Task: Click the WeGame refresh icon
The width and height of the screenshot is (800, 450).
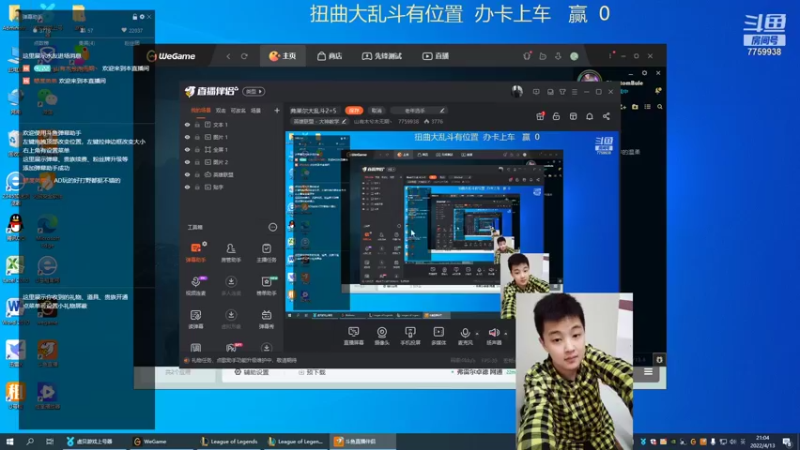Action: (x=244, y=56)
